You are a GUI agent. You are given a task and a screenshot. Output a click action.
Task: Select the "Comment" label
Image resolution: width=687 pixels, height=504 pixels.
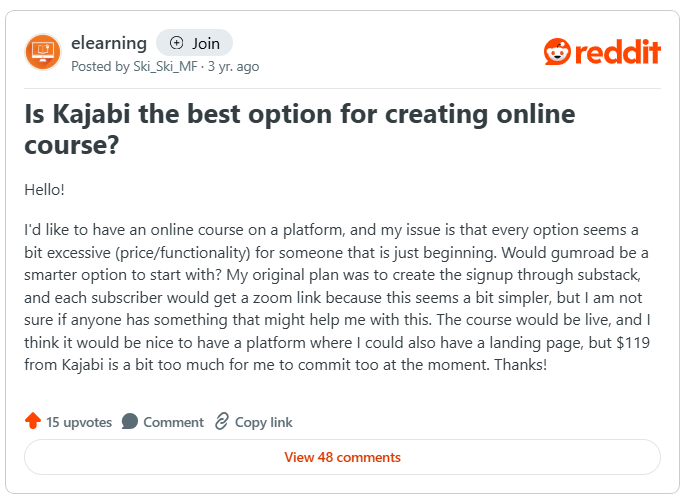point(173,422)
